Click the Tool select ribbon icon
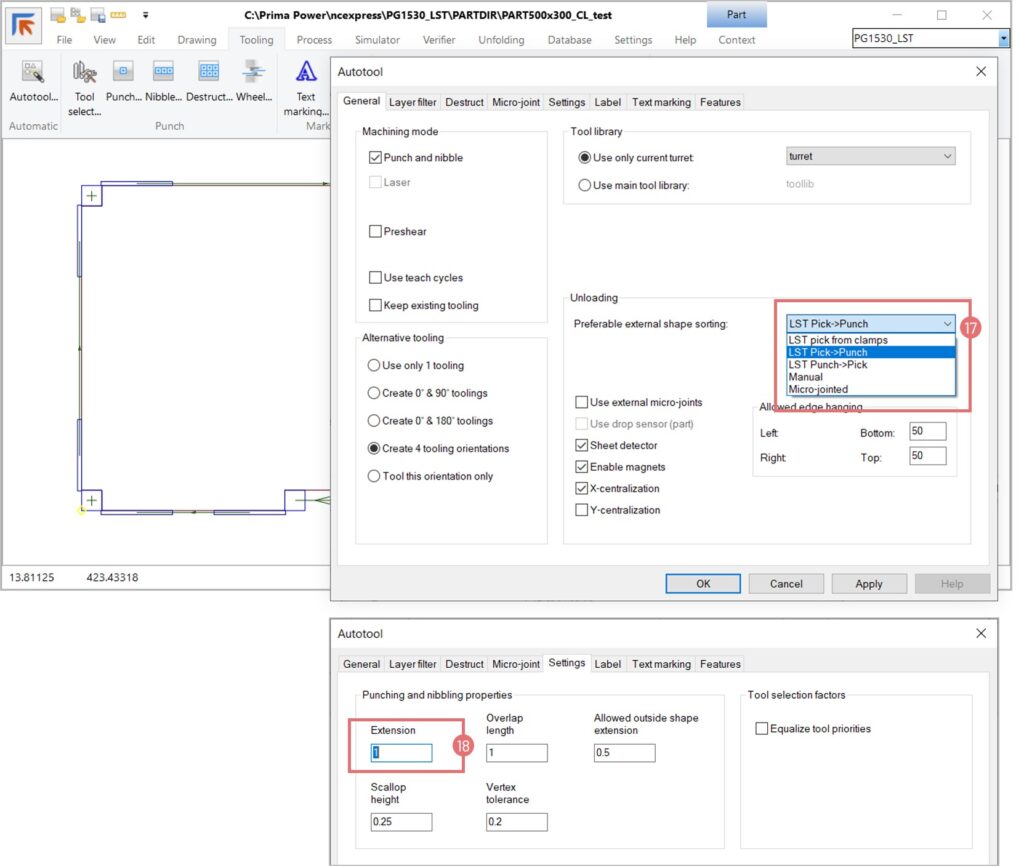Screen dimensions: 1024x866 coord(84,73)
